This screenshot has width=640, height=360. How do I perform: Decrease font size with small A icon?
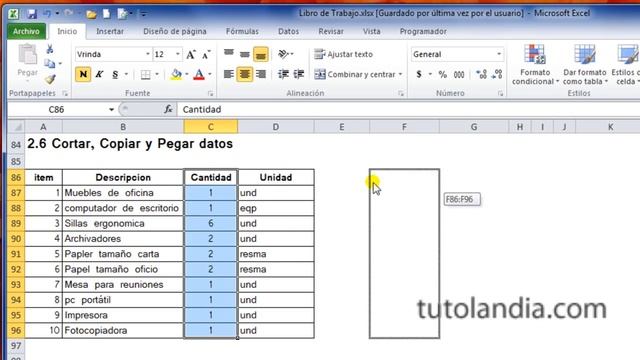[206, 54]
